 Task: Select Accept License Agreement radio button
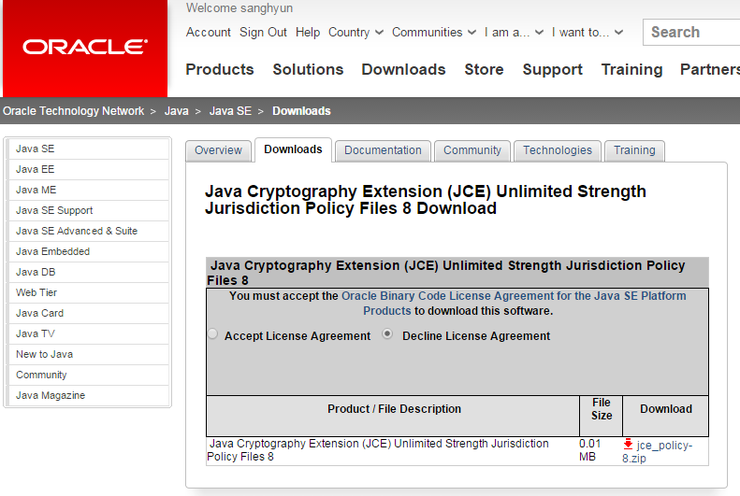(x=212, y=335)
